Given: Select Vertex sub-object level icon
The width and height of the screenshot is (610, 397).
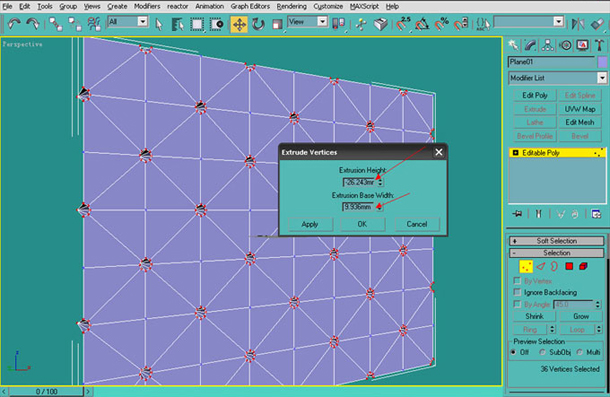Looking at the screenshot, I should [x=526, y=267].
